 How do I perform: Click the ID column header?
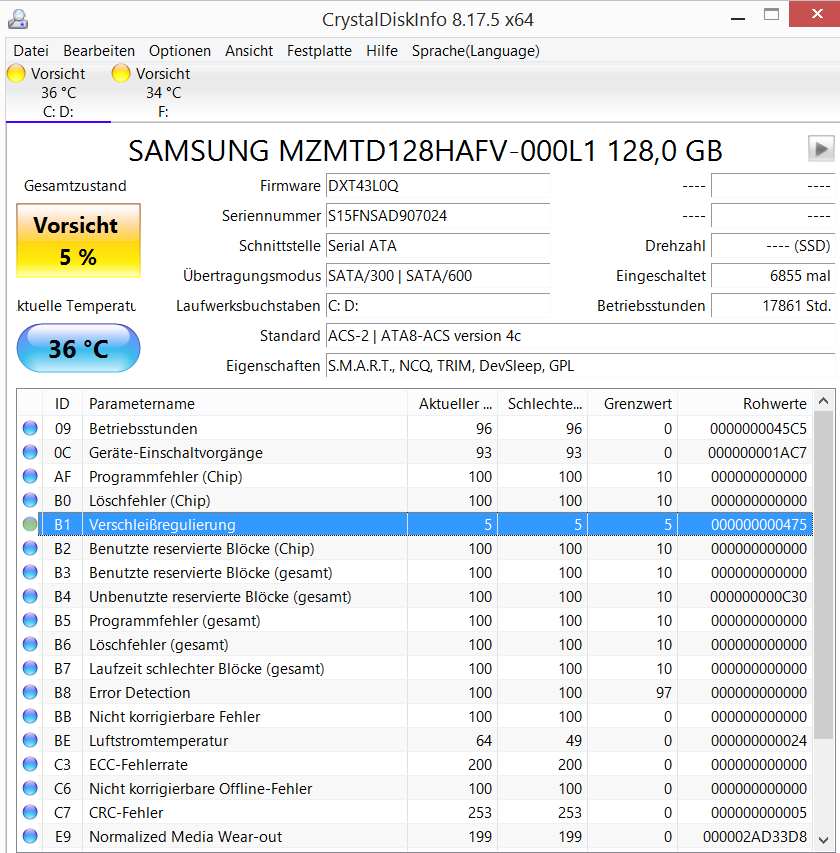62,403
